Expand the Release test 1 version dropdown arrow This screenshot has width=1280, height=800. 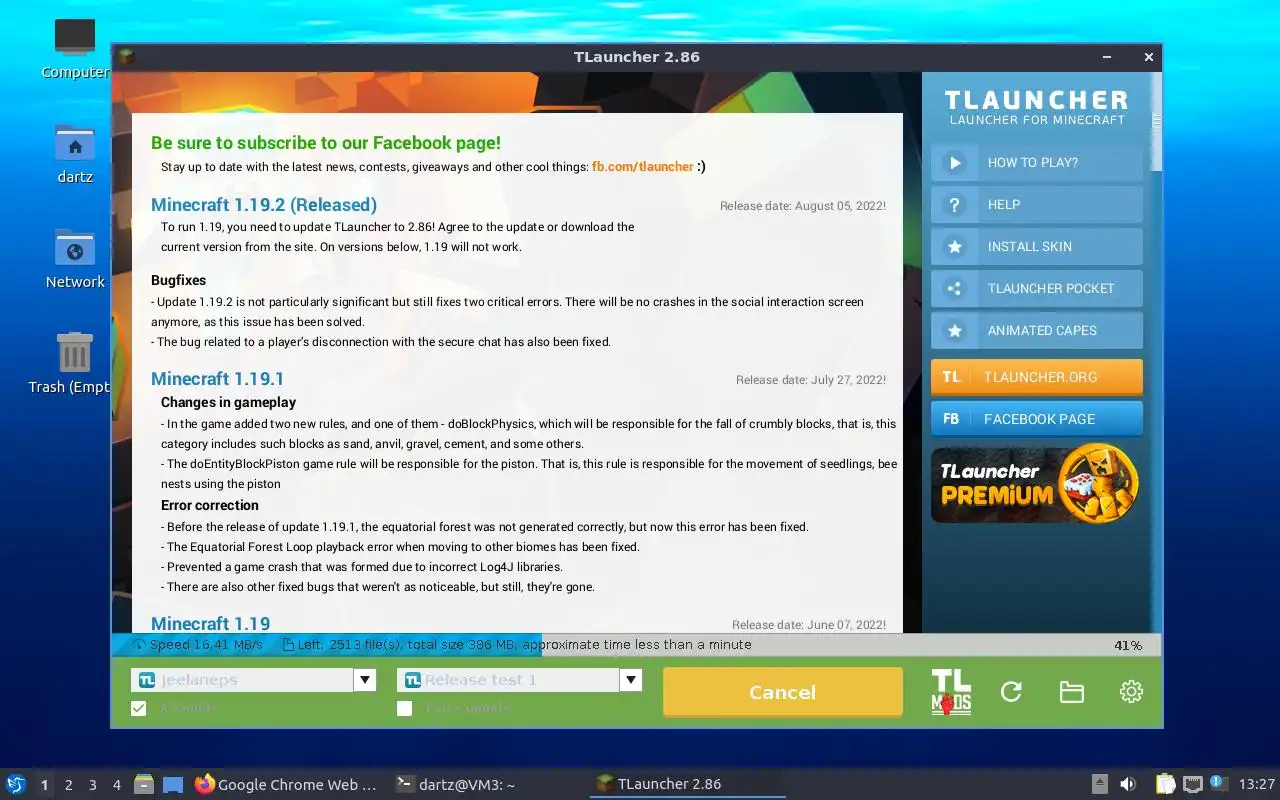[631, 680]
